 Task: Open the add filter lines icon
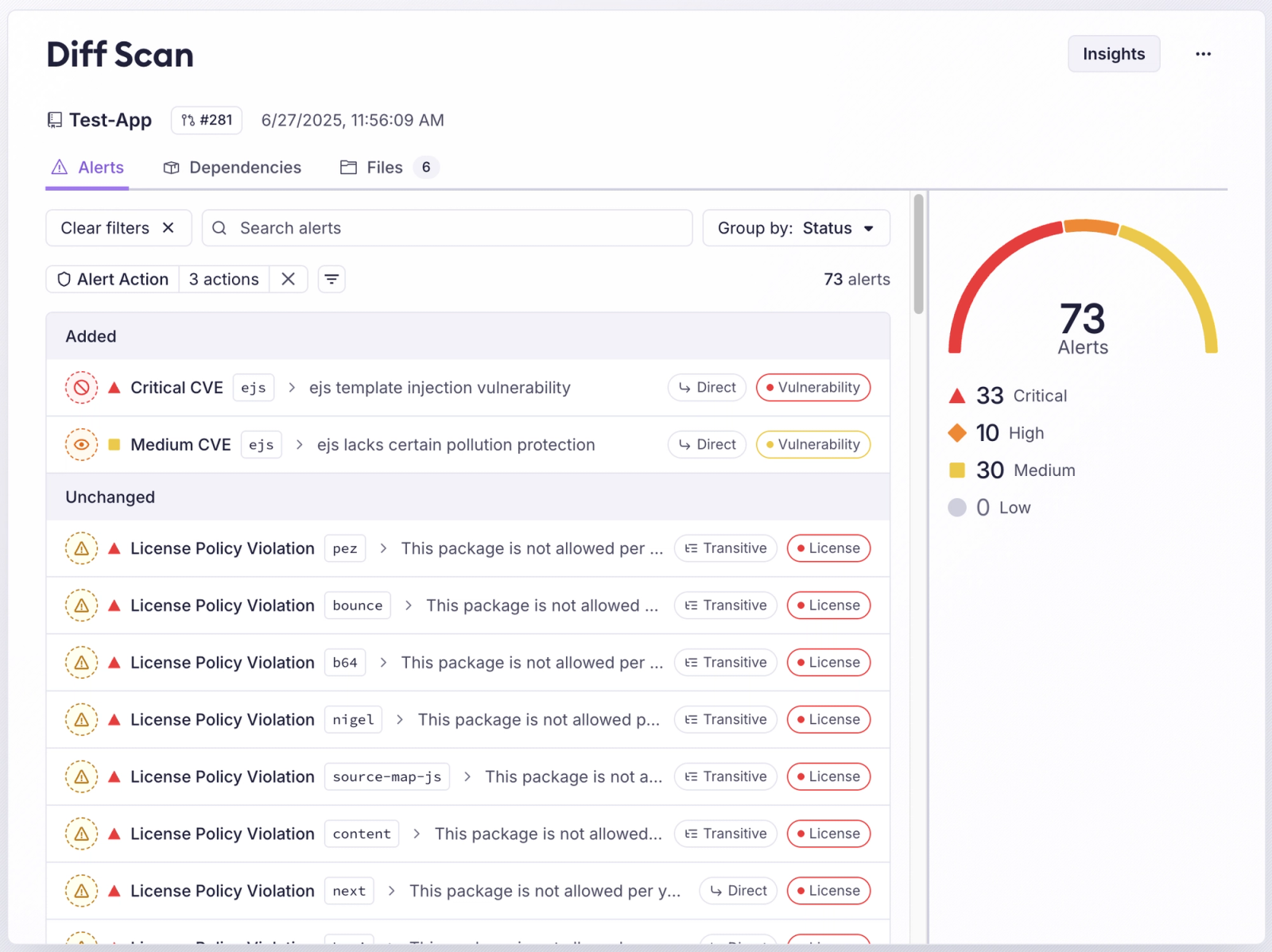pos(332,280)
